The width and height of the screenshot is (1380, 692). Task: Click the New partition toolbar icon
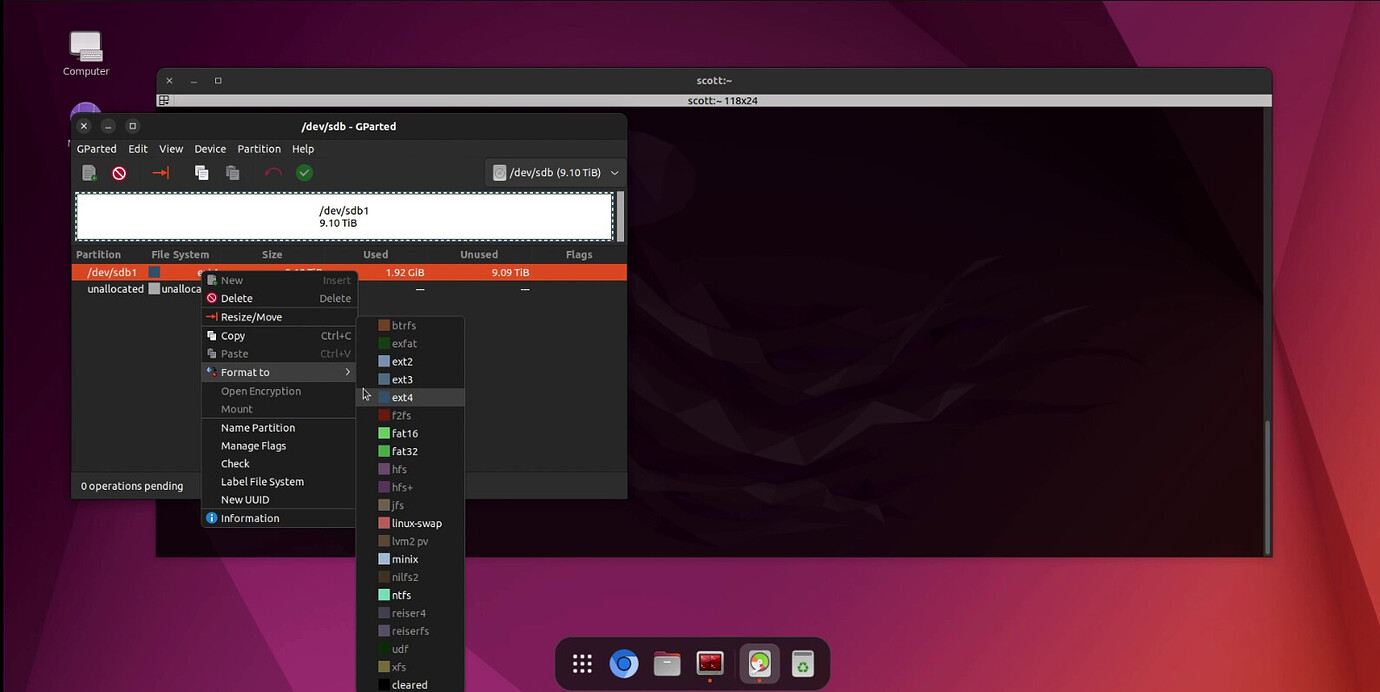[x=89, y=173]
